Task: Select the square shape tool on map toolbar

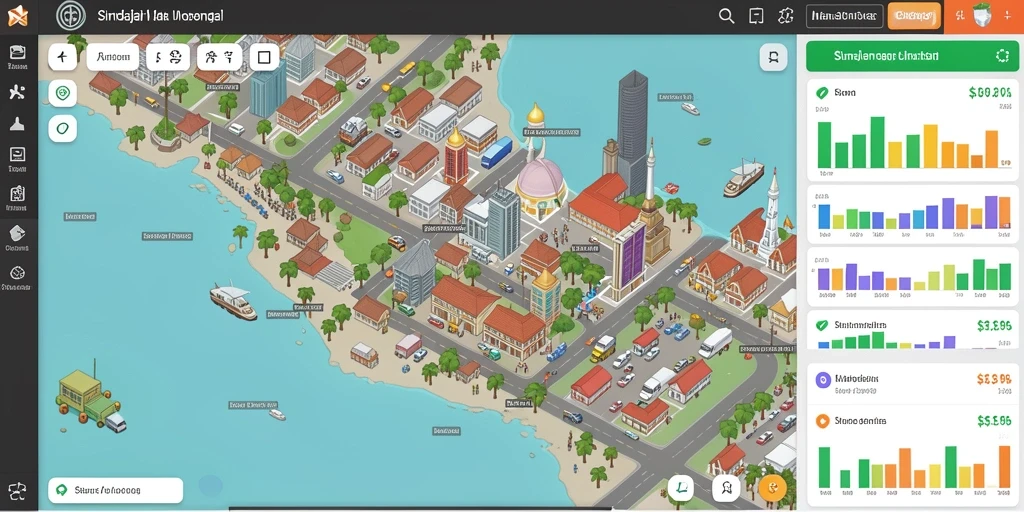Action: [264, 57]
